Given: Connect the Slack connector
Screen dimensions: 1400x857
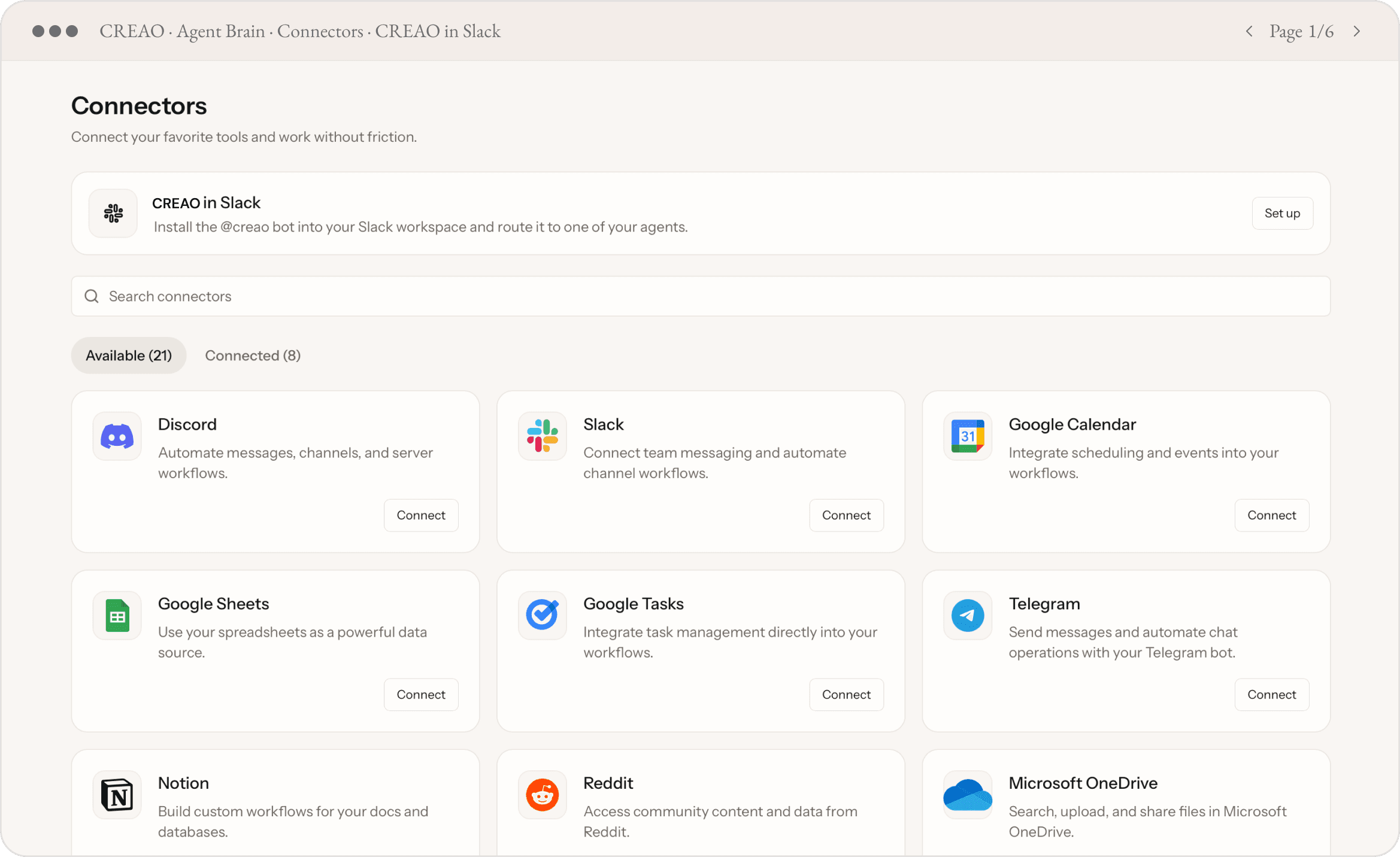Looking at the screenshot, I should click(x=846, y=515).
